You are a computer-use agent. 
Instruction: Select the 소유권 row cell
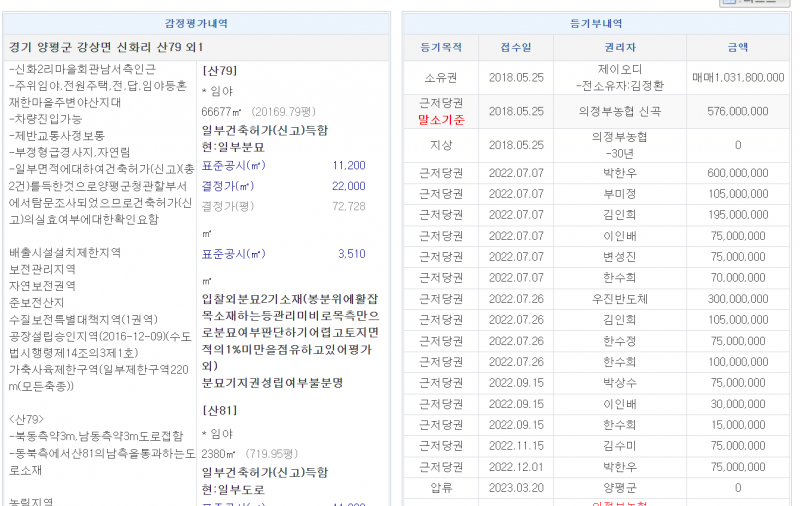coord(439,77)
